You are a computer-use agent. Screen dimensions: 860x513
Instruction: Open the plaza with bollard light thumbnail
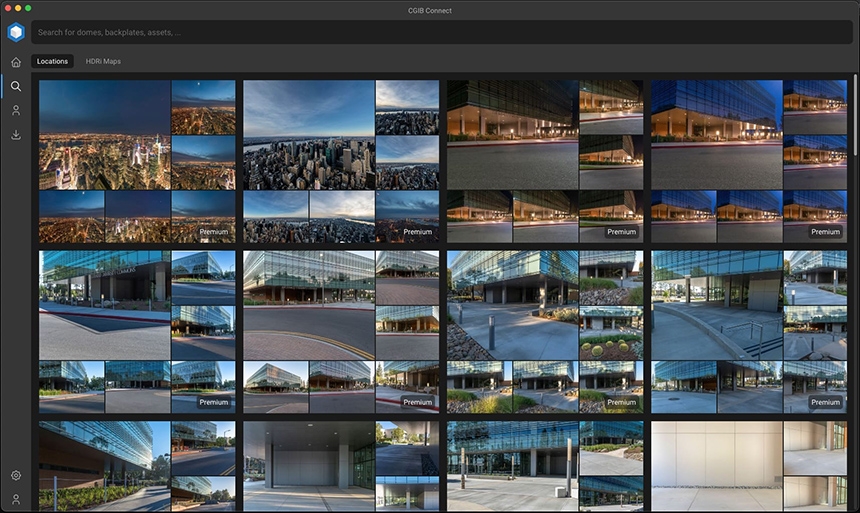(x=513, y=305)
